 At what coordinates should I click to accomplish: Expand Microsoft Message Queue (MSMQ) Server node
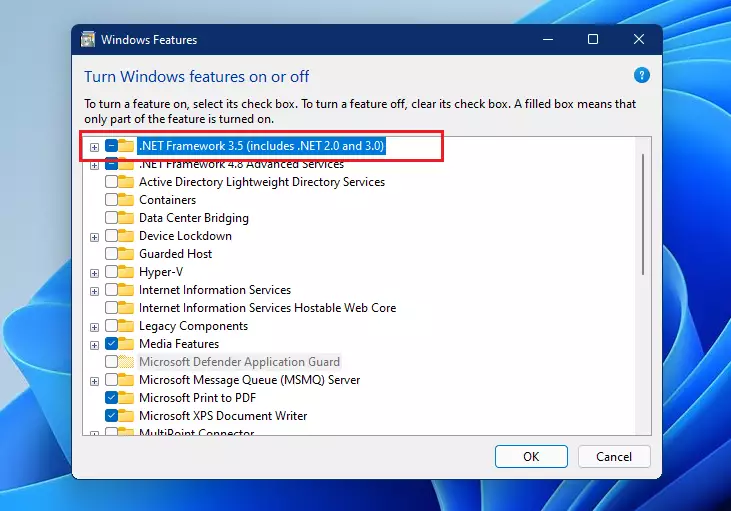[x=94, y=381]
